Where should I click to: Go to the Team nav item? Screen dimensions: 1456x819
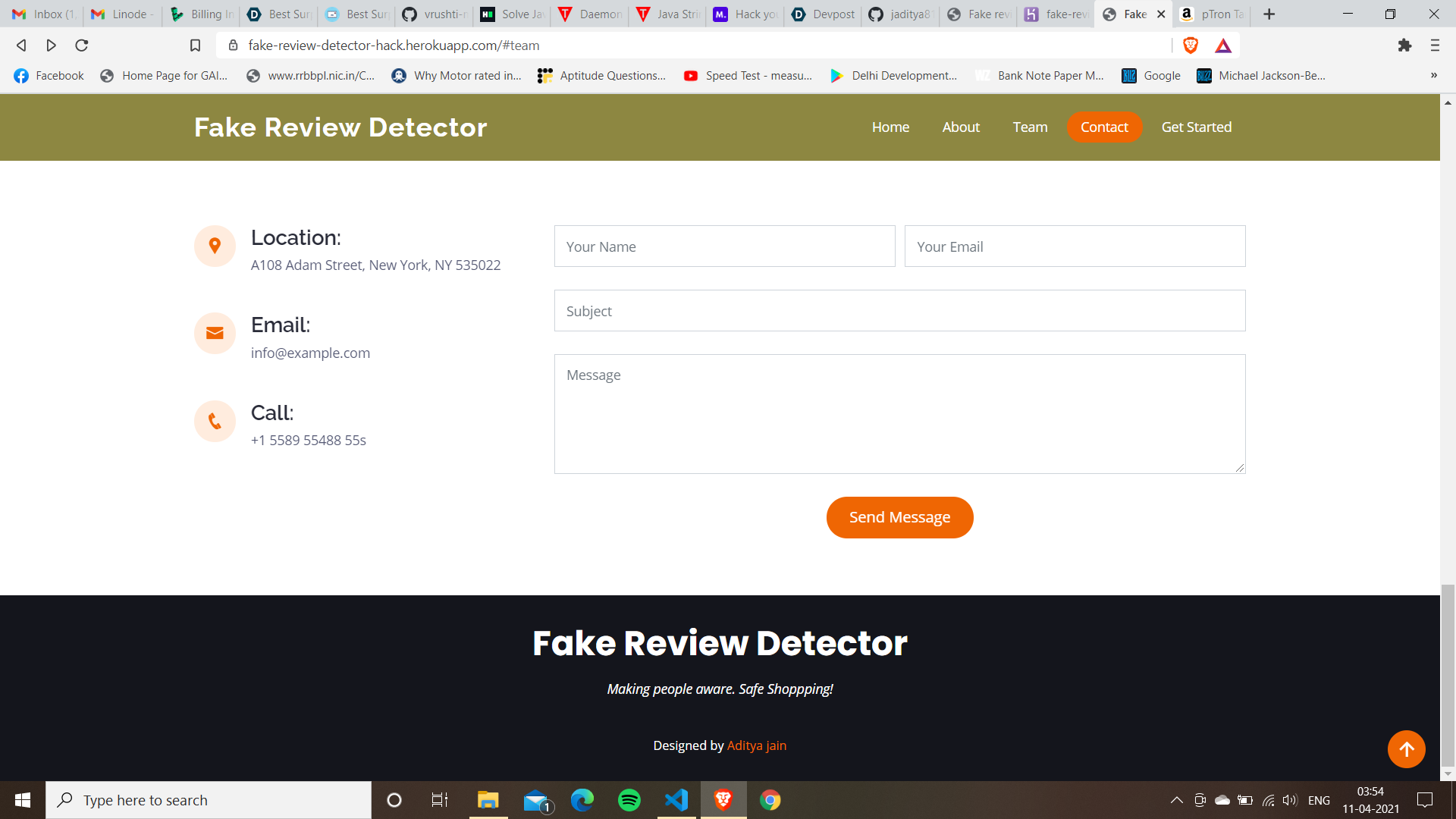coord(1030,127)
